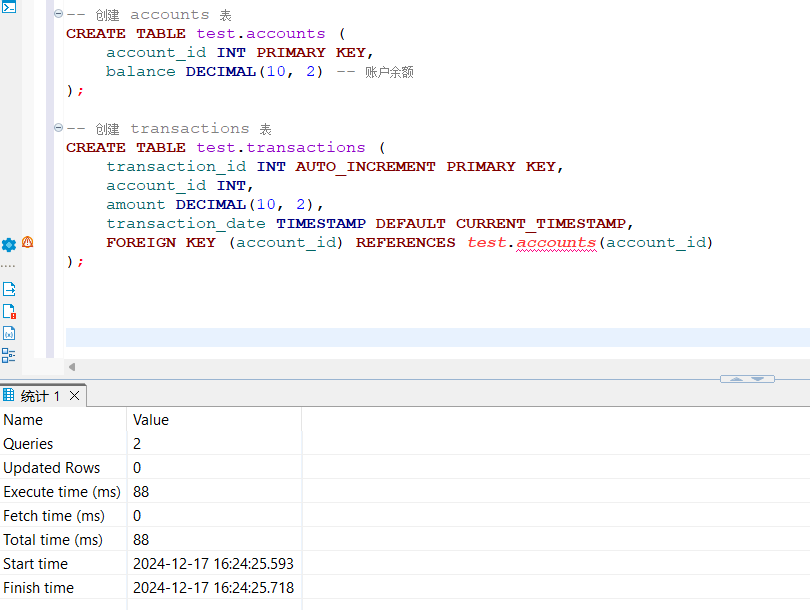Collapse the 'transactions' comment fold marker
This screenshot has width=810, height=610.
[x=57, y=129]
